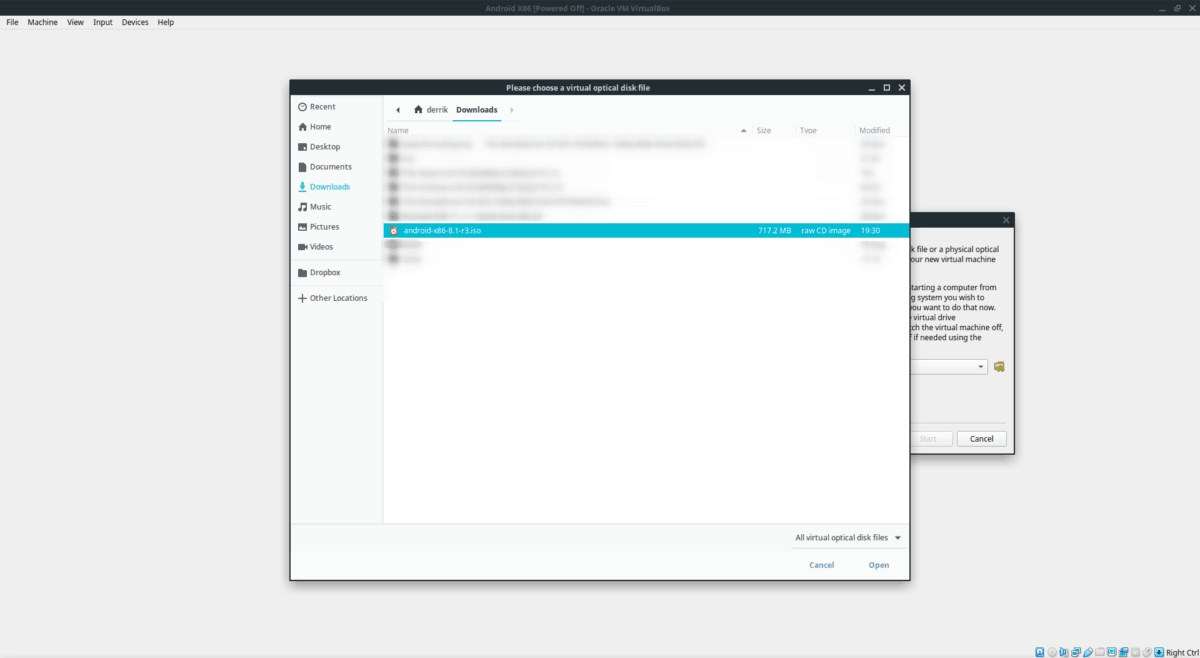Viewport: 1200px width, 658px height.
Task: Click the Right Ctrl host key label
Action: 1182,652
